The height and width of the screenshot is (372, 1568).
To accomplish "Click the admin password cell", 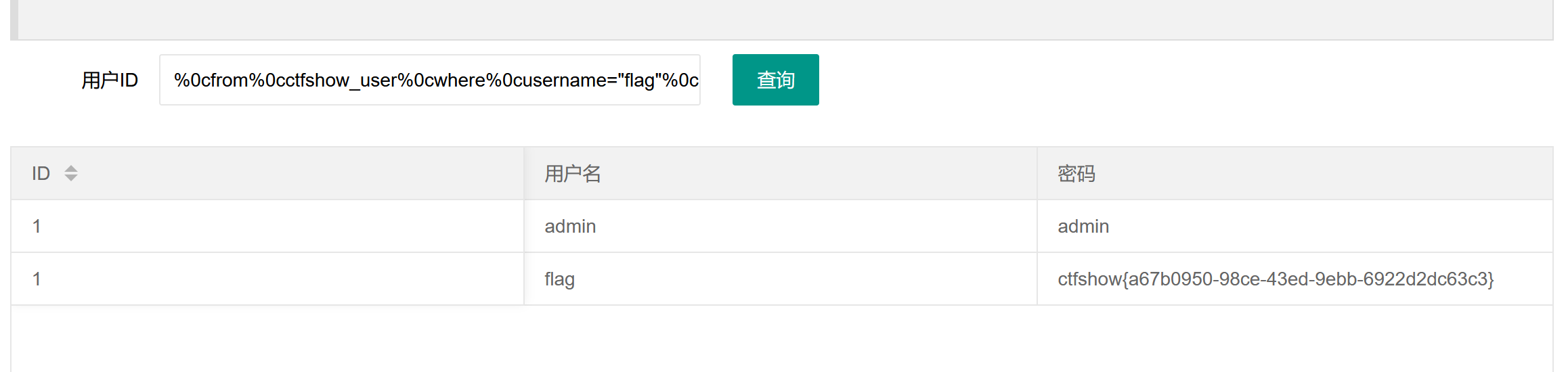I will tap(1083, 227).
